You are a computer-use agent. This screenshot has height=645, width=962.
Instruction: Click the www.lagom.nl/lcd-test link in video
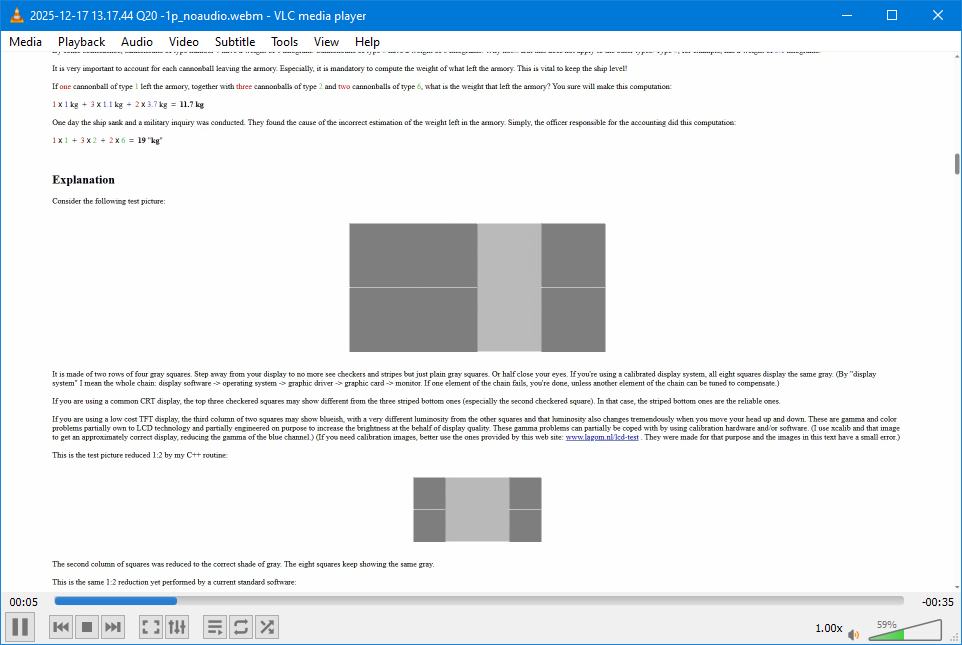[602, 437]
